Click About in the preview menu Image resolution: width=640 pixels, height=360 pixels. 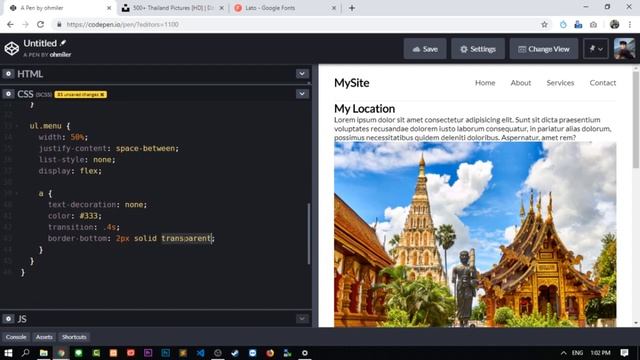521,82
